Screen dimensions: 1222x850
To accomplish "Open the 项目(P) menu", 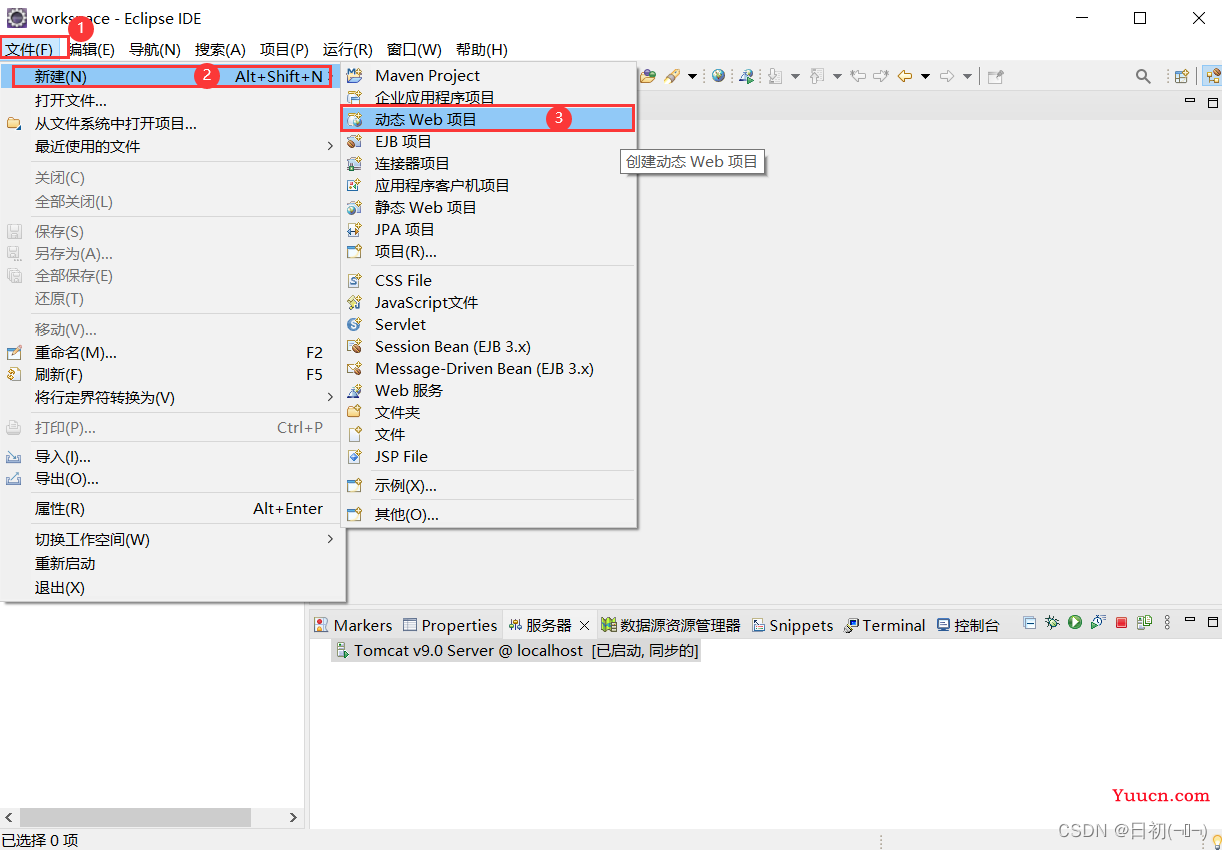I will click(284, 49).
